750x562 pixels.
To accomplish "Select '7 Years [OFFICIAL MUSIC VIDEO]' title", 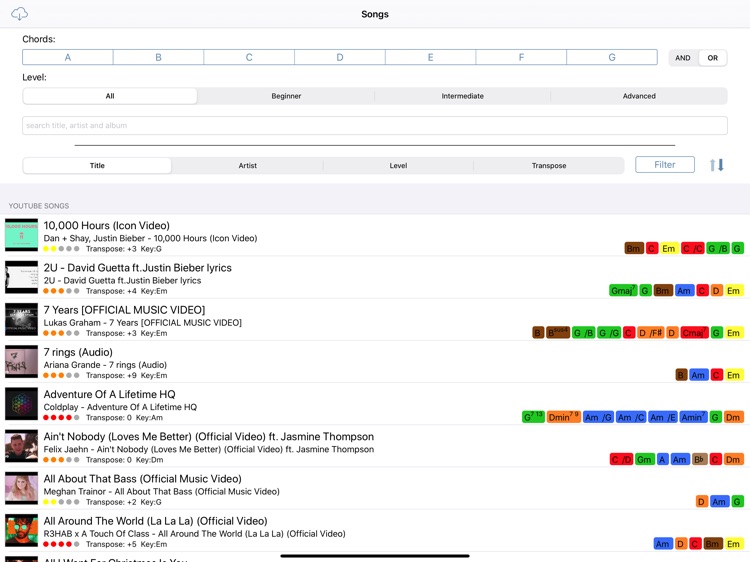I will [124, 309].
